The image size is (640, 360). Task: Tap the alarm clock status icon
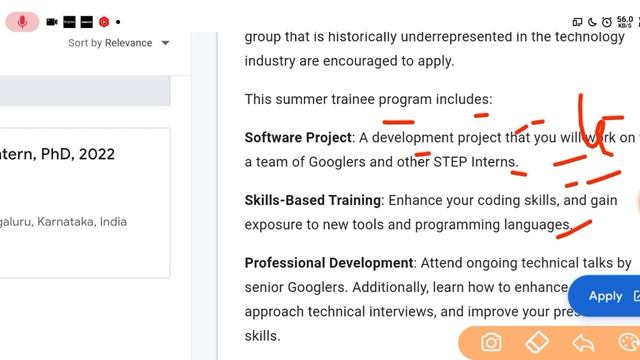(x=607, y=22)
